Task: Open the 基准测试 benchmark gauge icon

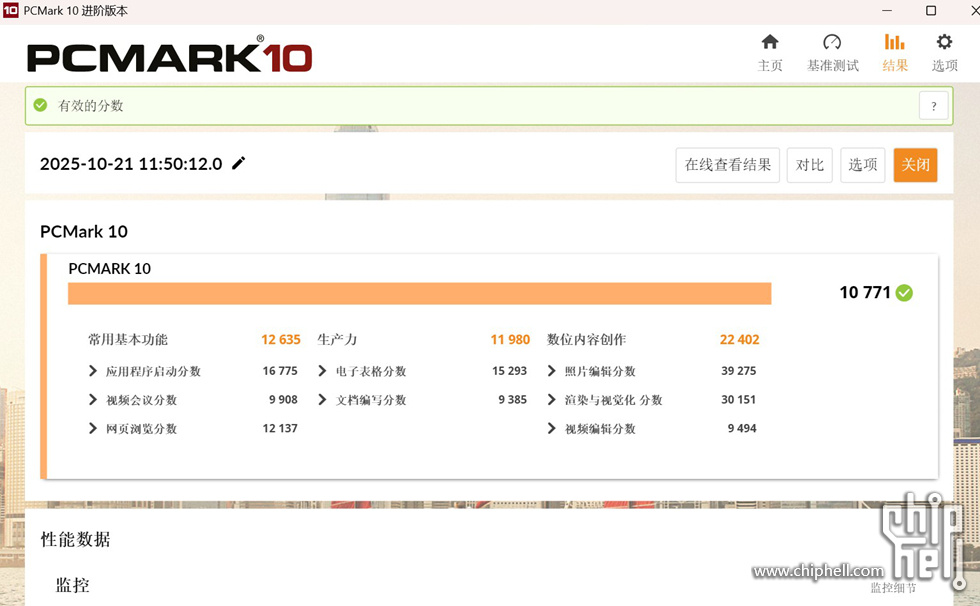Action: click(832, 42)
